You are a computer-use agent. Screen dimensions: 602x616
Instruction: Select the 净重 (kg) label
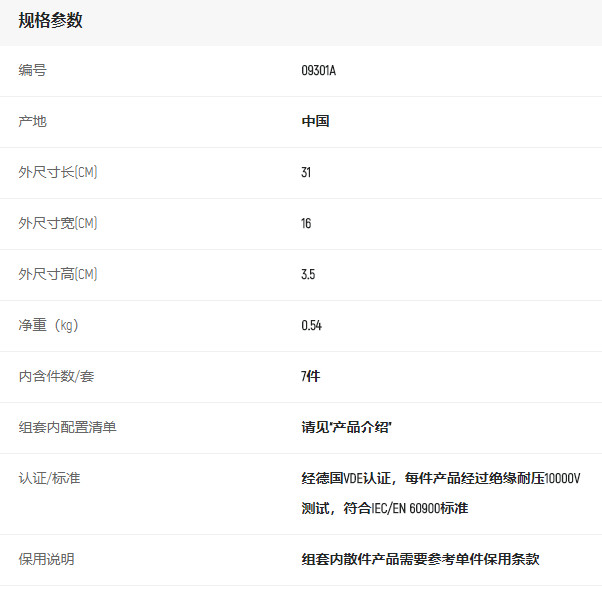pyautogui.click(x=48, y=326)
